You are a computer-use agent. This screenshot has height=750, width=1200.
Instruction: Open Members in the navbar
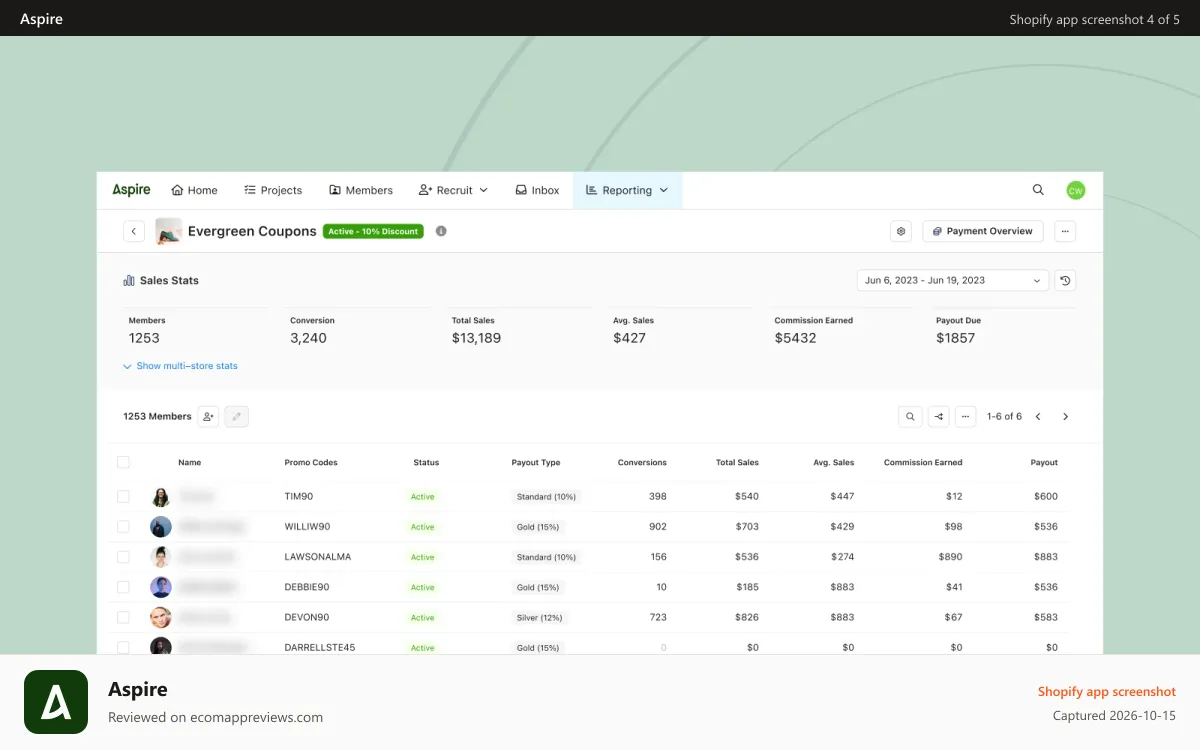point(361,190)
